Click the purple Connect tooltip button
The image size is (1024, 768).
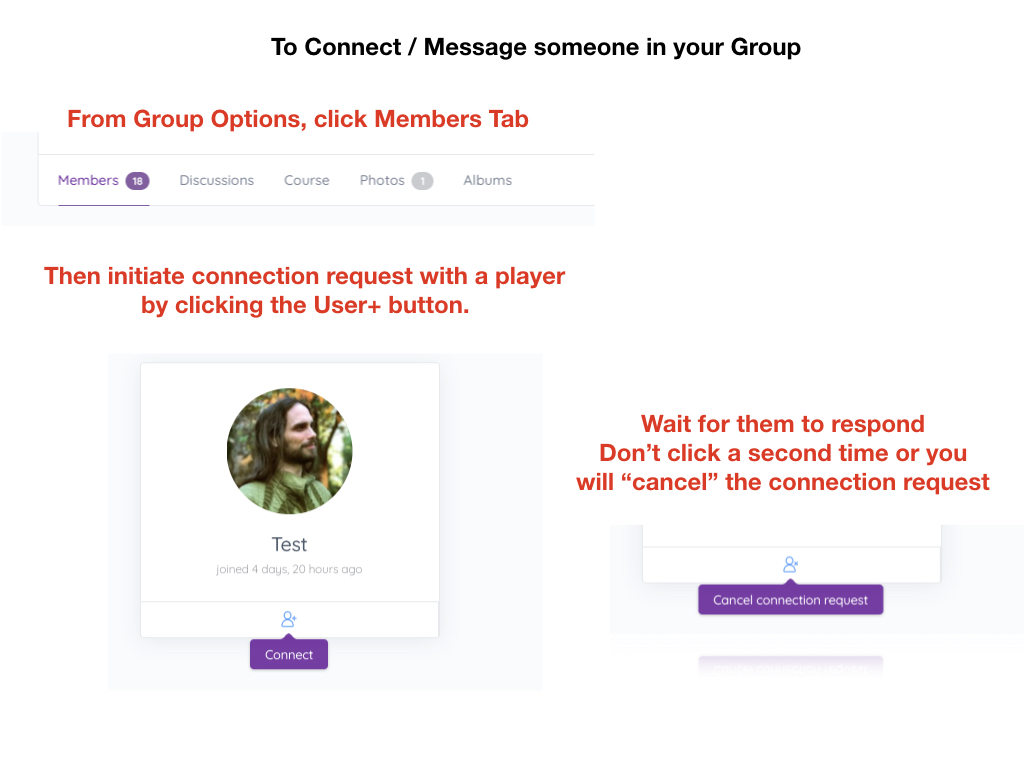point(289,654)
